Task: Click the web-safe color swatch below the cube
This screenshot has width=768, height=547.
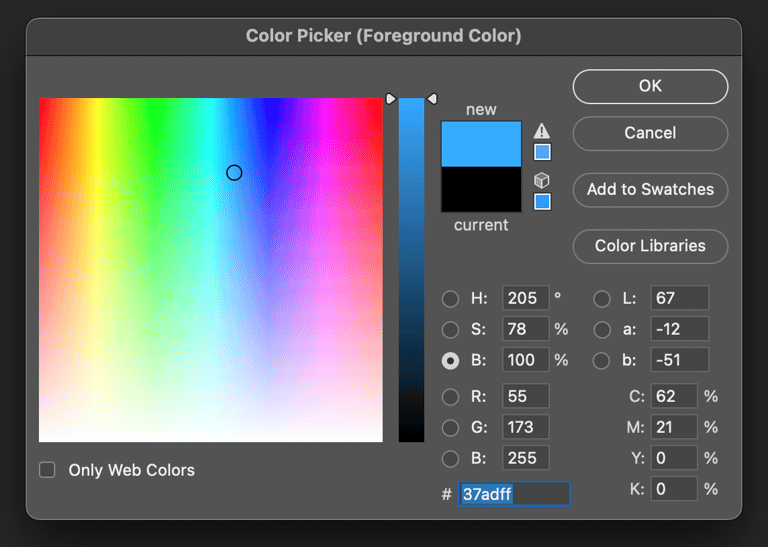Action: tap(542, 202)
